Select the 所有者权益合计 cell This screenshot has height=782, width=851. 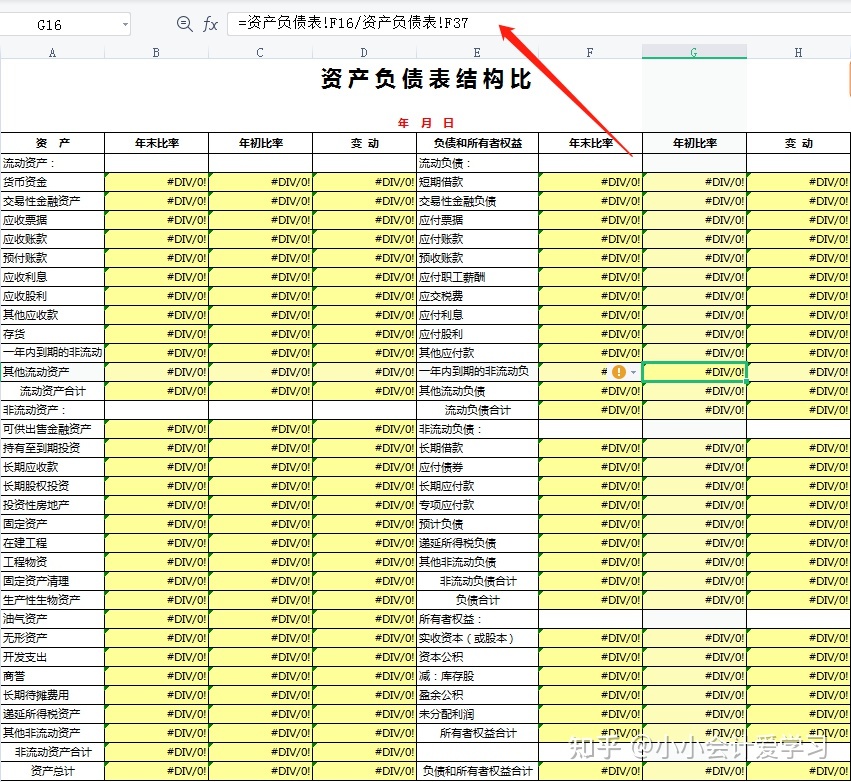(x=477, y=733)
